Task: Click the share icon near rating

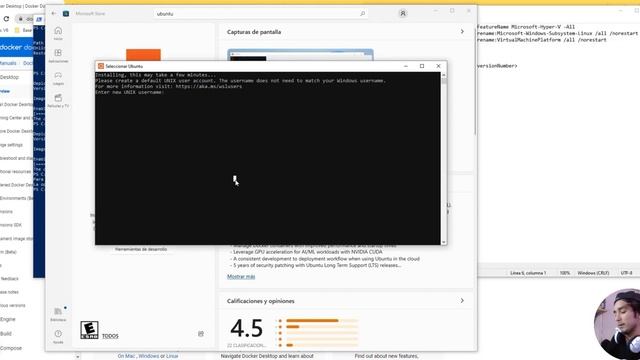Action: click(201, 334)
